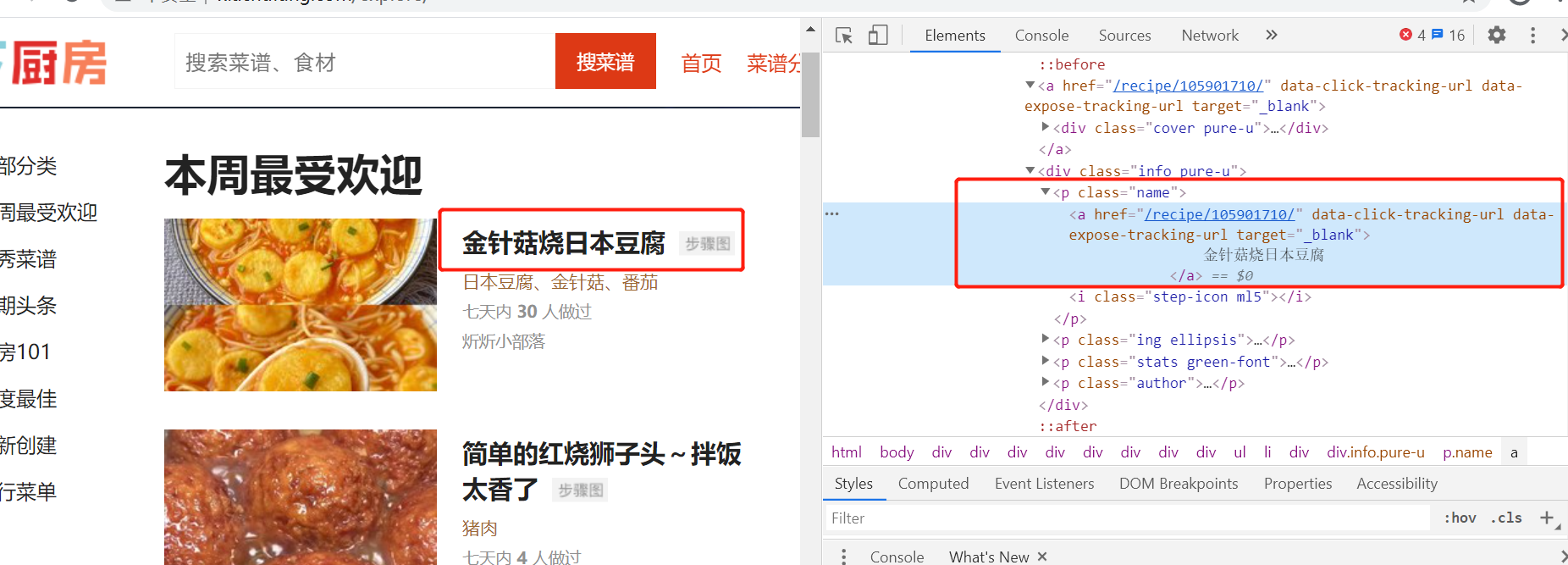This screenshot has width=1568, height=565.
Task: Expand the div class cover pure-u node
Action: tap(1046, 127)
